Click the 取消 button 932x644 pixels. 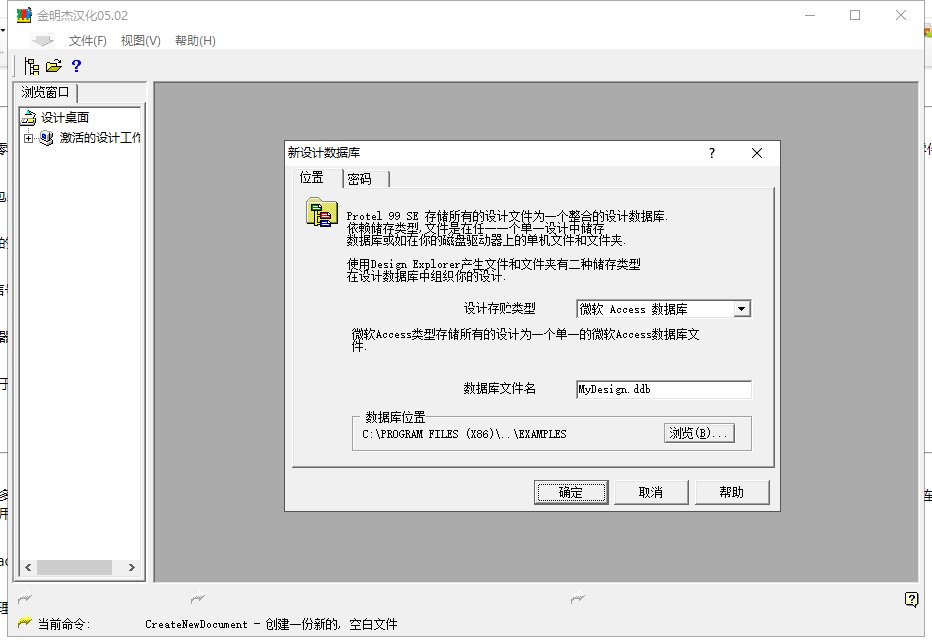651,492
